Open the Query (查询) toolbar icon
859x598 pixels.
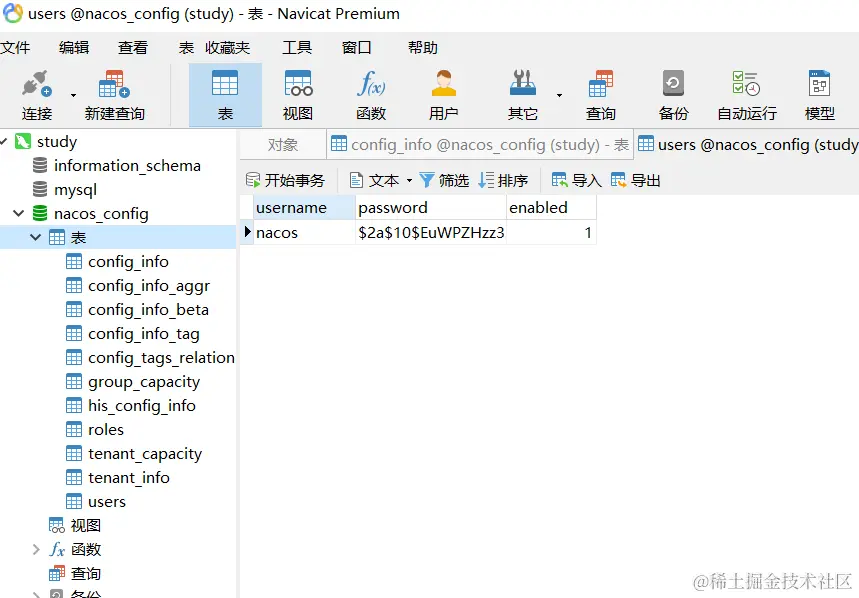tap(601, 95)
